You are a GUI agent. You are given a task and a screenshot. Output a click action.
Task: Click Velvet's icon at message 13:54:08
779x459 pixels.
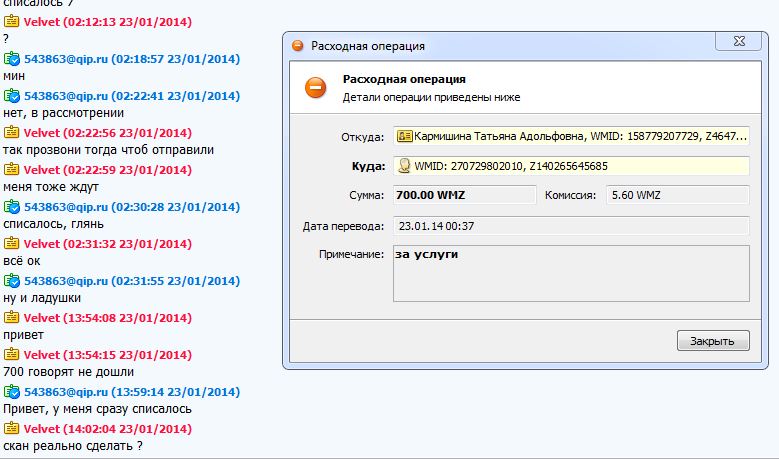pyautogui.click(x=11, y=317)
